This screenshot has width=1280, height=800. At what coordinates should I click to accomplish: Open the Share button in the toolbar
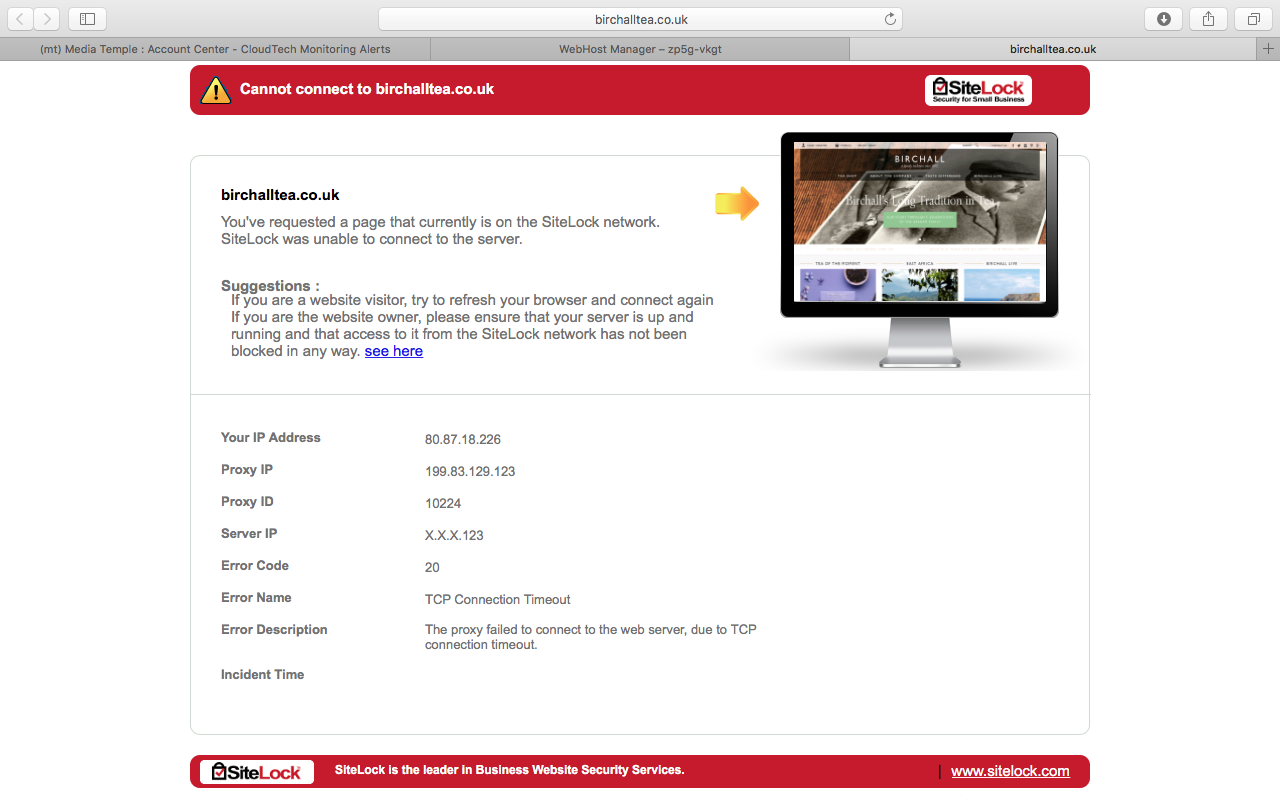[1209, 19]
